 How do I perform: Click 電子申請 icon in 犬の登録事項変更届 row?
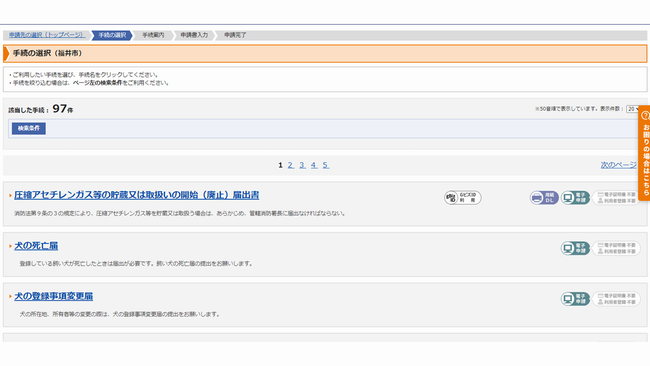(575, 299)
